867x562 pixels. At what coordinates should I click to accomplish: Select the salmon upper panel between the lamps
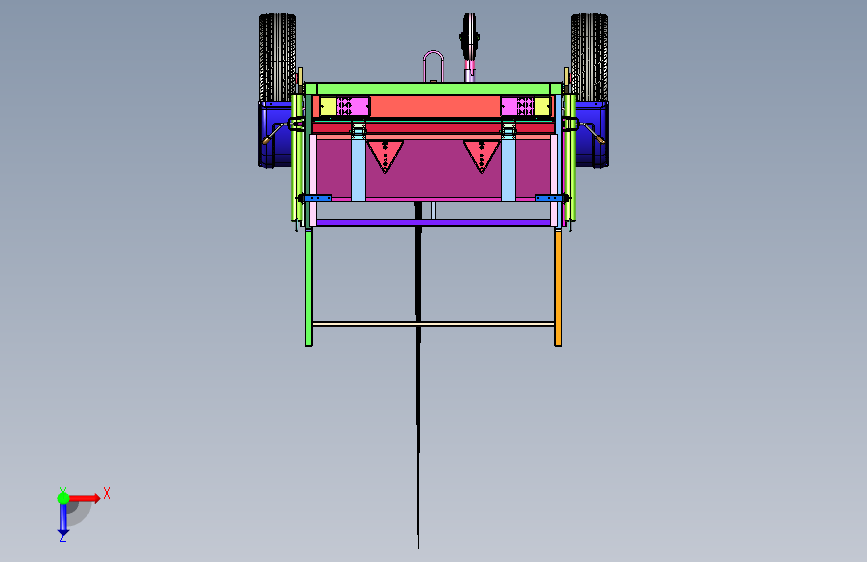pyautogui.click(x=435, y=106)
